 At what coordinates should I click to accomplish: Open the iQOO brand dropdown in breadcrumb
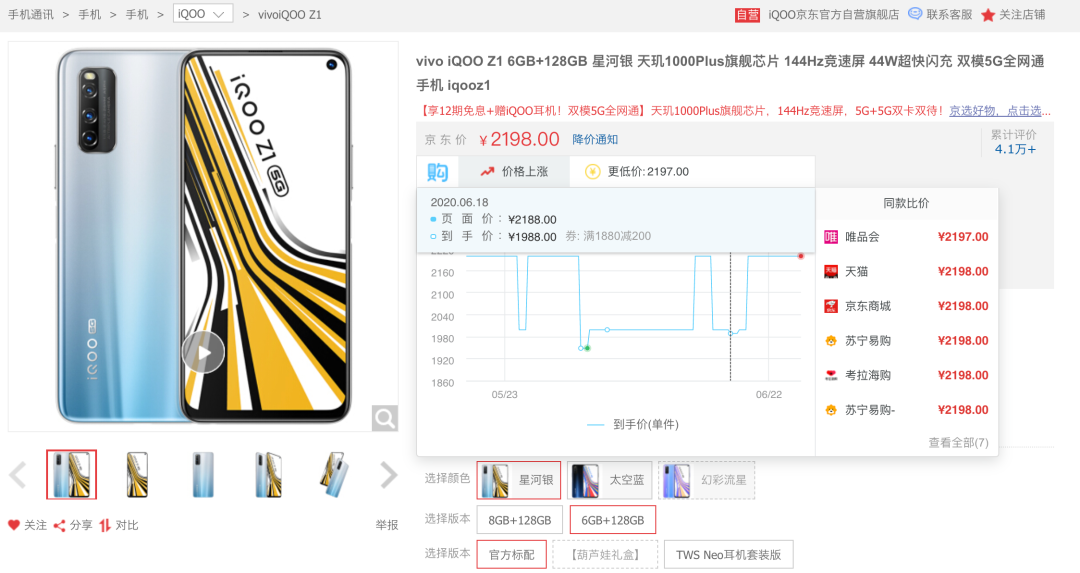[x=202, y=14]
